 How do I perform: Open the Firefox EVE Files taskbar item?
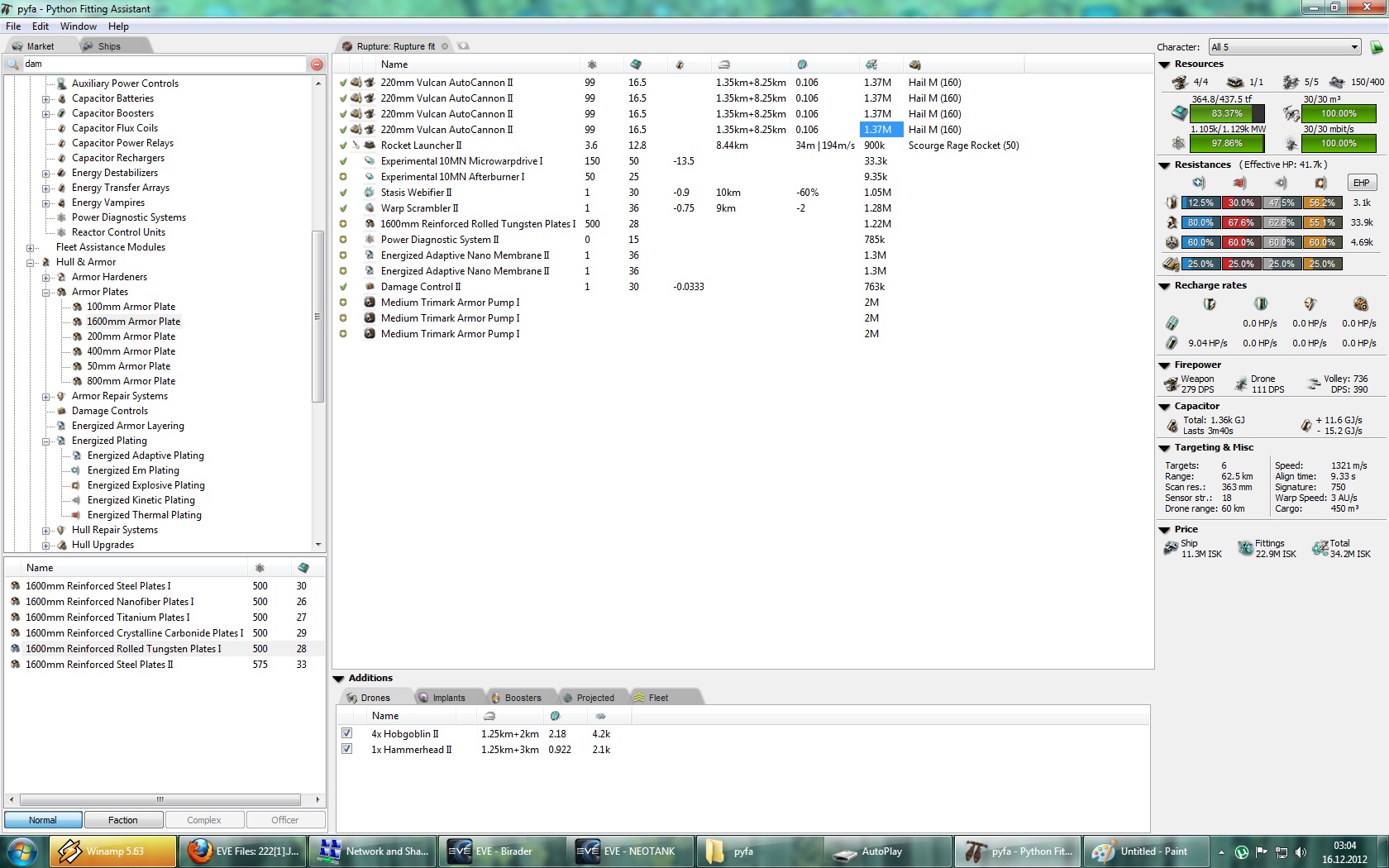(x=245, y=851)
